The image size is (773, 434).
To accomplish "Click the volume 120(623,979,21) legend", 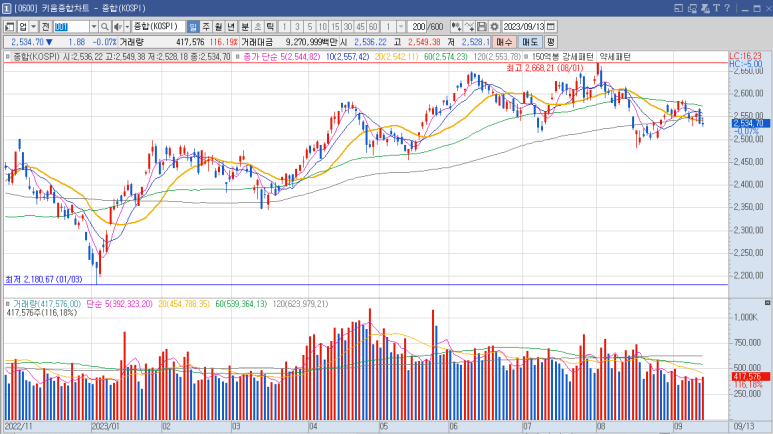I will tap(300, 304).
